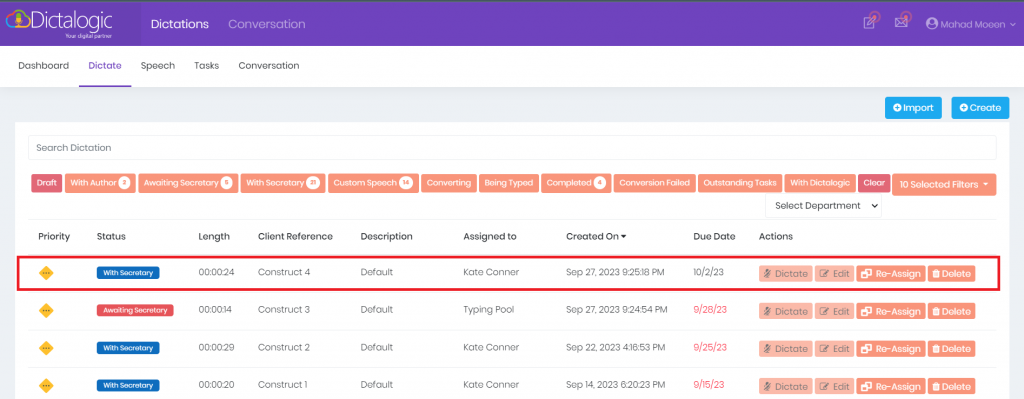Screen dimensions: 1024x399
Task: Delete the Construct 4 dictation
Action: tap(952, 274)
